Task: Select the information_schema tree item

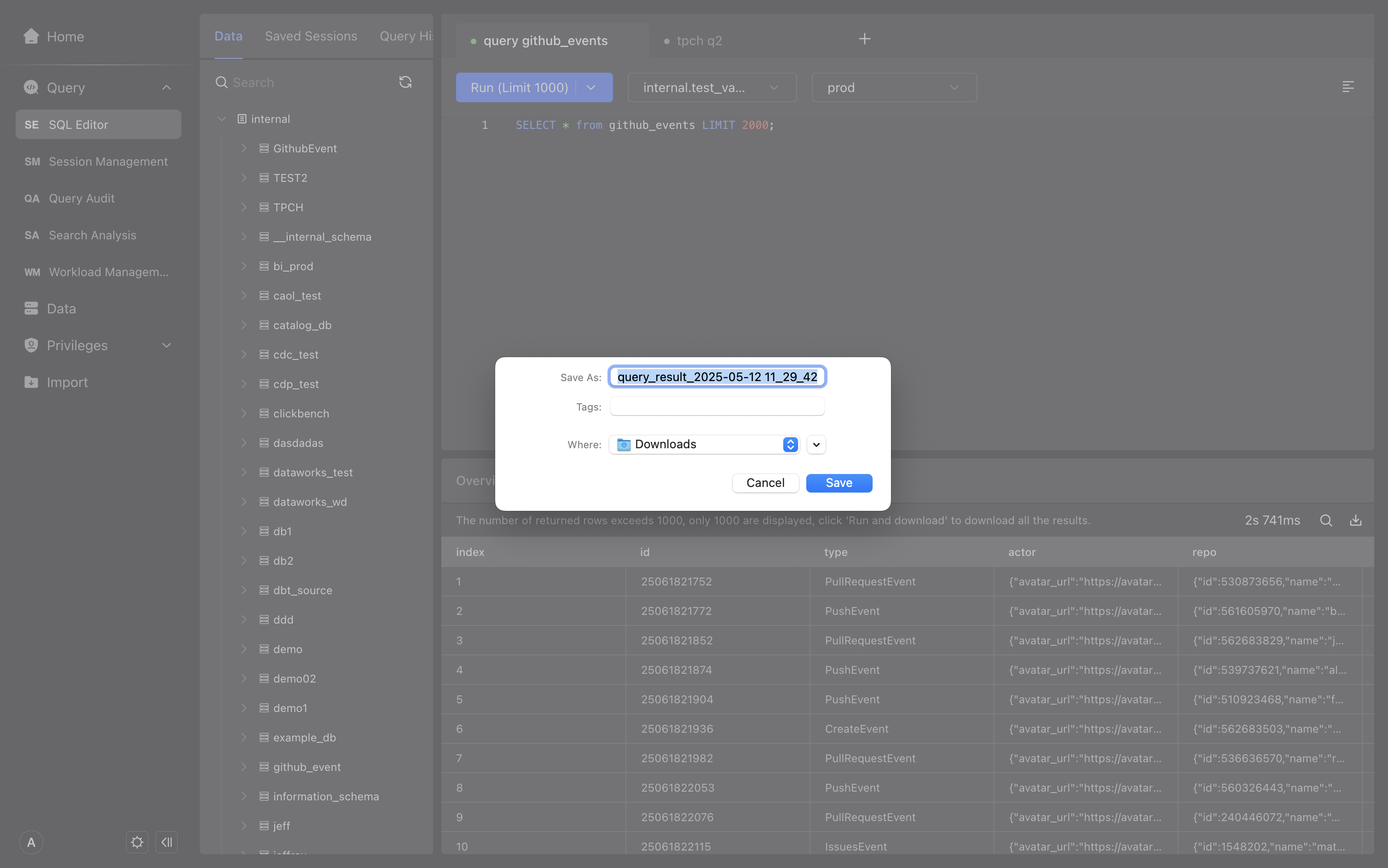Action: pos(325,796)
